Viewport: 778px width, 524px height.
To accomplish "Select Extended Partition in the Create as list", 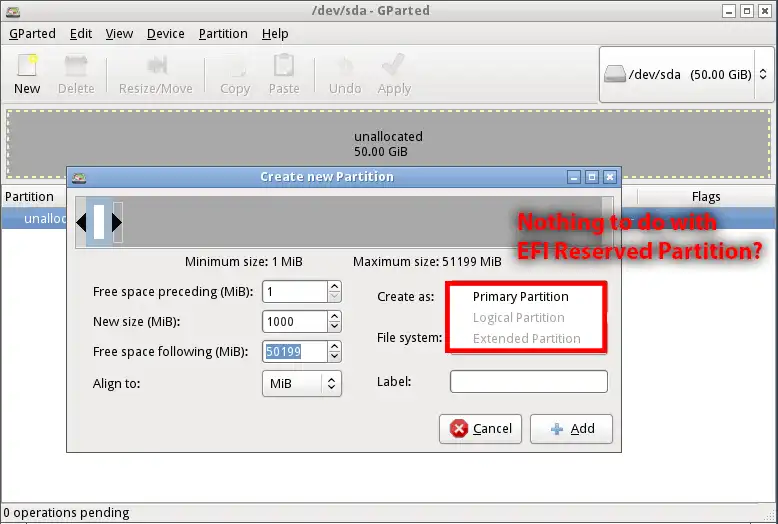I will pyautogui.click(x=526, y=338).
